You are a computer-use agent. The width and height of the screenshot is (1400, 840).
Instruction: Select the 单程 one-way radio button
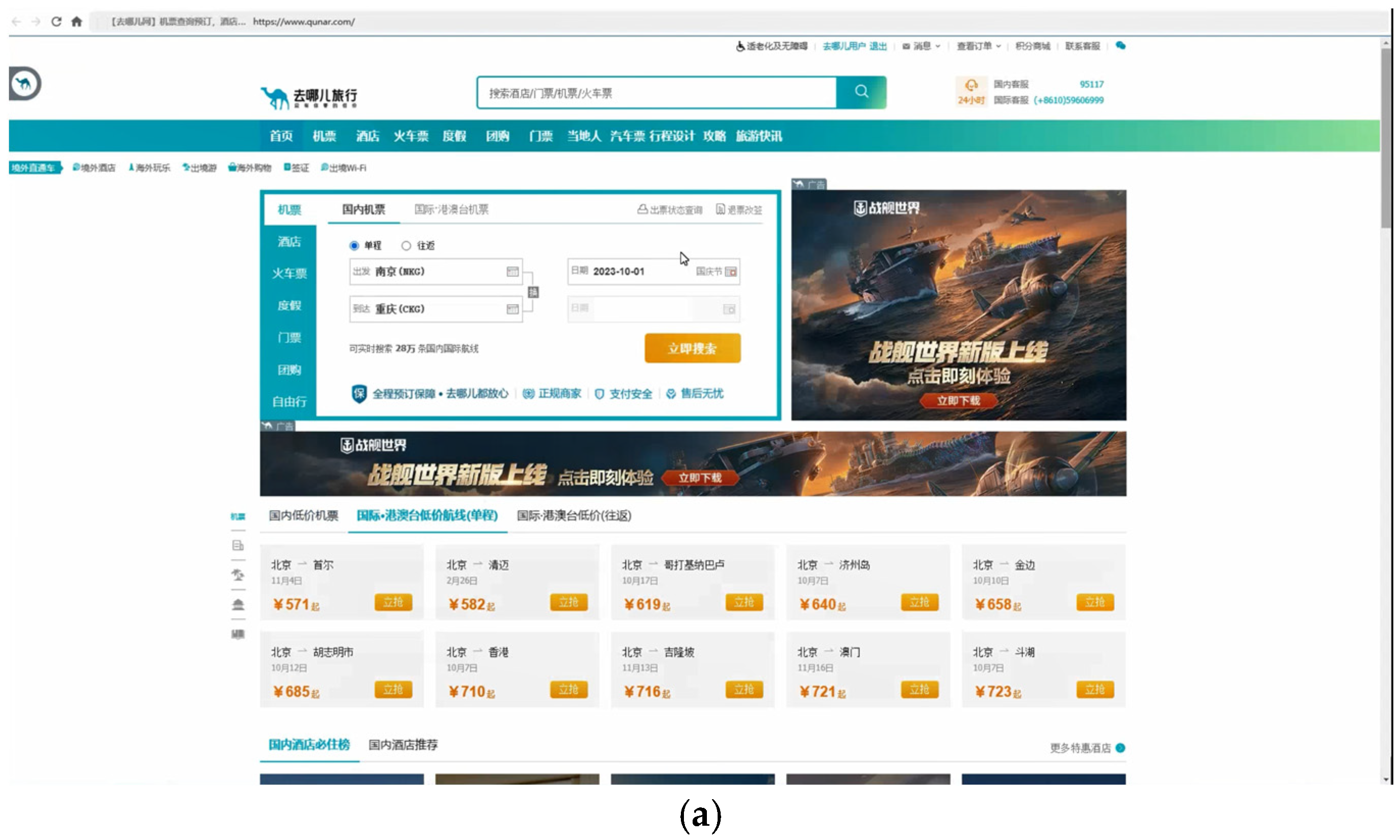(354, 246)
